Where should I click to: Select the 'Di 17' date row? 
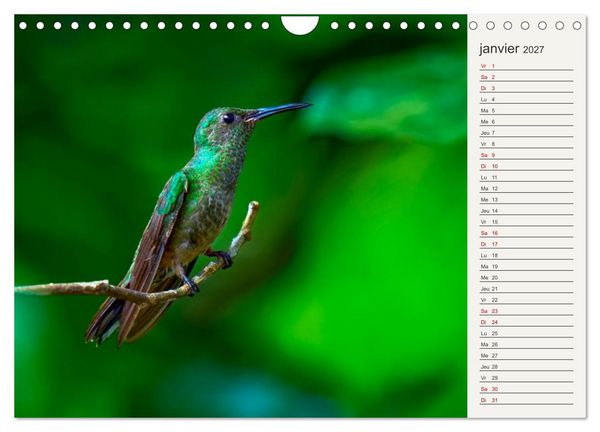click(x=527, y=244)
